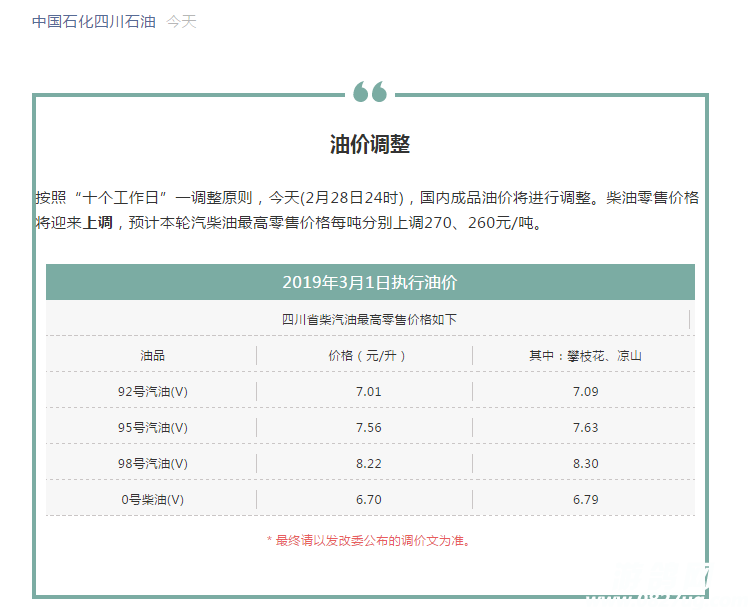755x615 pixels.
Task: Select the 95号汽油(V) row label
Action: coord(152,428)
